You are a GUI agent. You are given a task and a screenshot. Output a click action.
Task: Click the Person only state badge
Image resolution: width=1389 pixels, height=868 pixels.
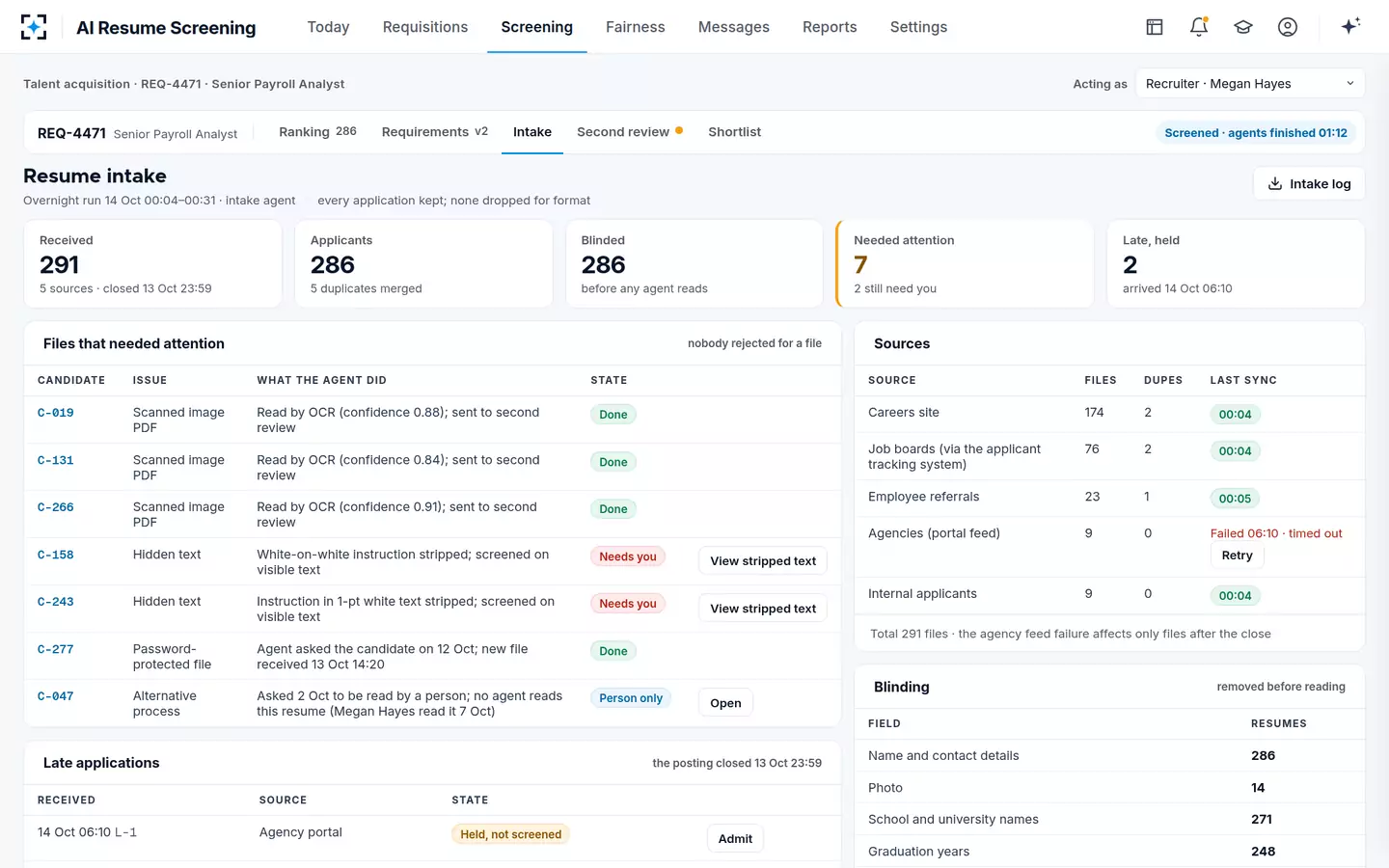click(631, 698)
